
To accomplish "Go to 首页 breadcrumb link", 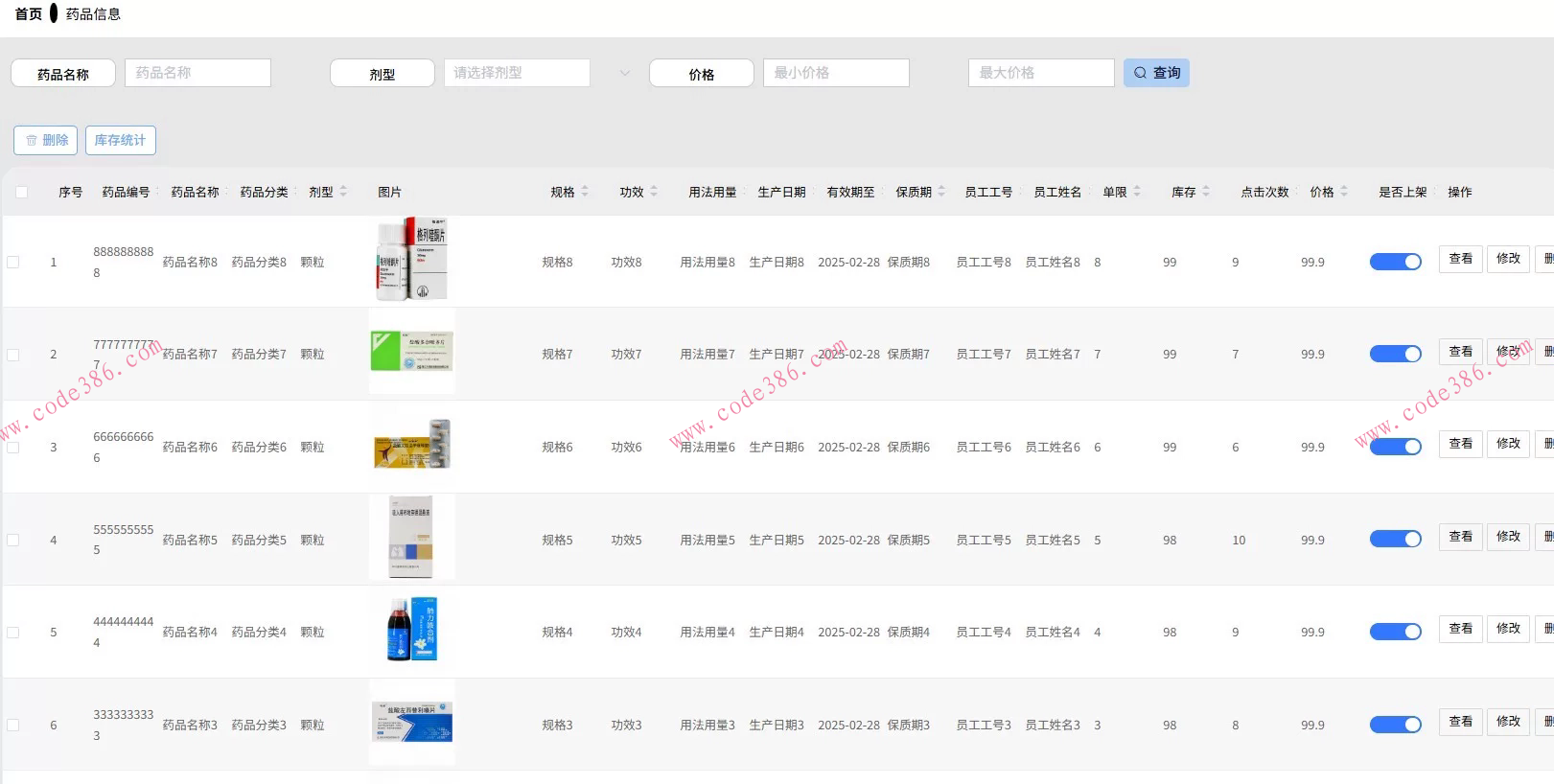I will (29, 13).
